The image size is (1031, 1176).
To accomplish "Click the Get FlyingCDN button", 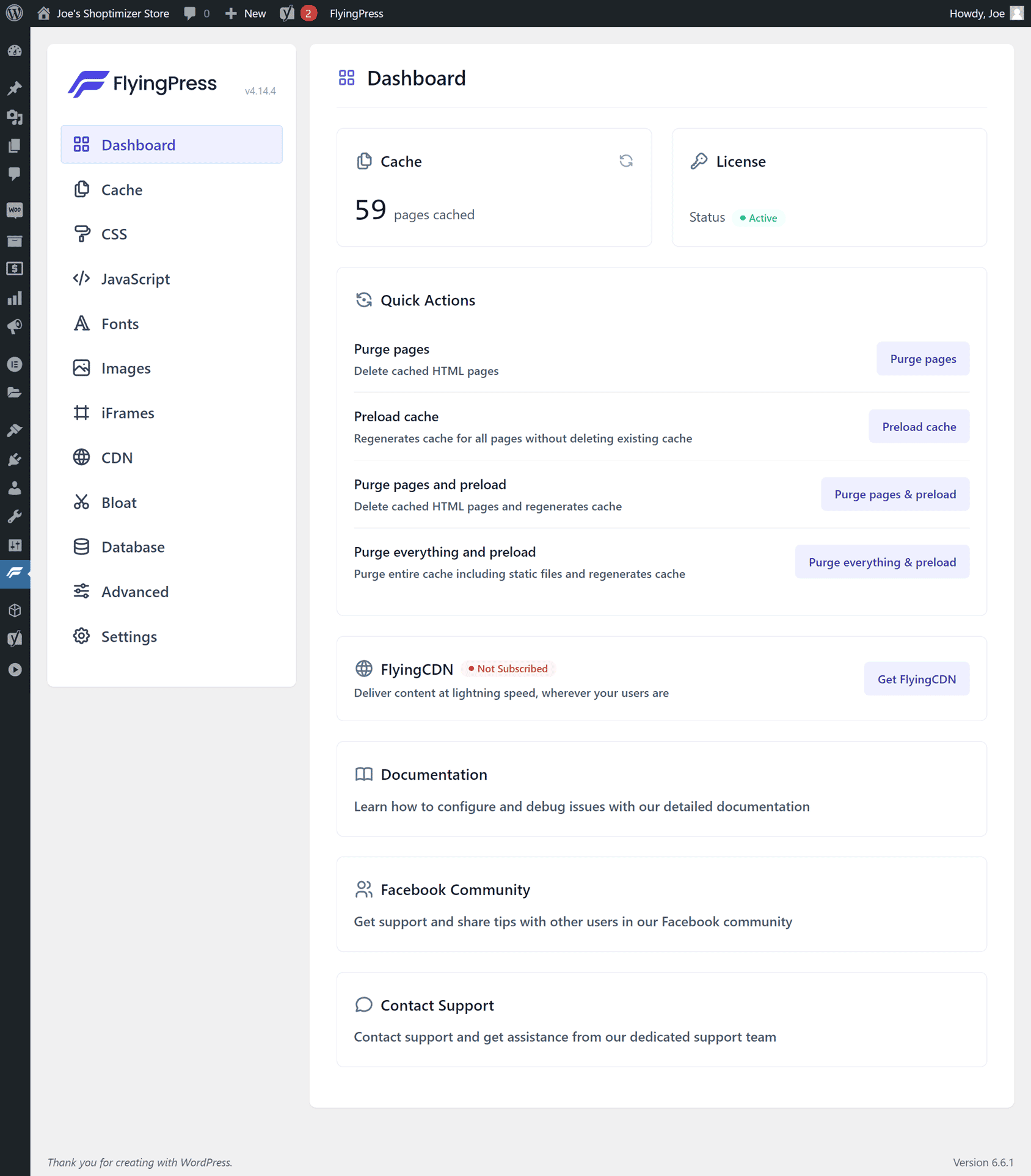I will tap(917, 679).
